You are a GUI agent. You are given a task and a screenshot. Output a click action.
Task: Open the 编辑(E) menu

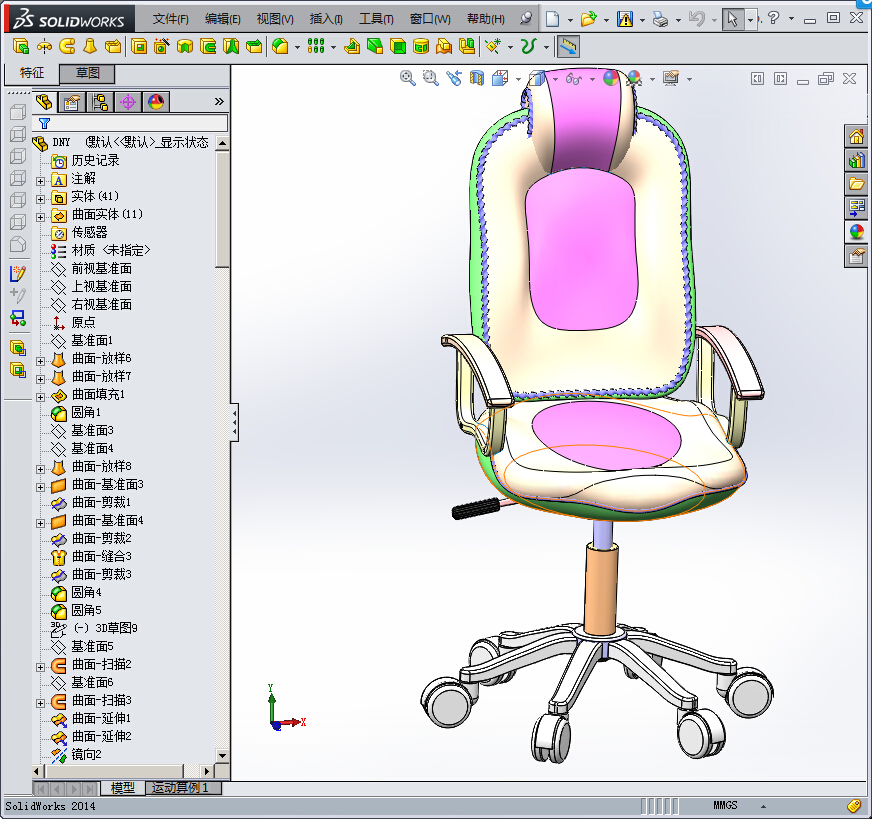click(x=222, y=19)
